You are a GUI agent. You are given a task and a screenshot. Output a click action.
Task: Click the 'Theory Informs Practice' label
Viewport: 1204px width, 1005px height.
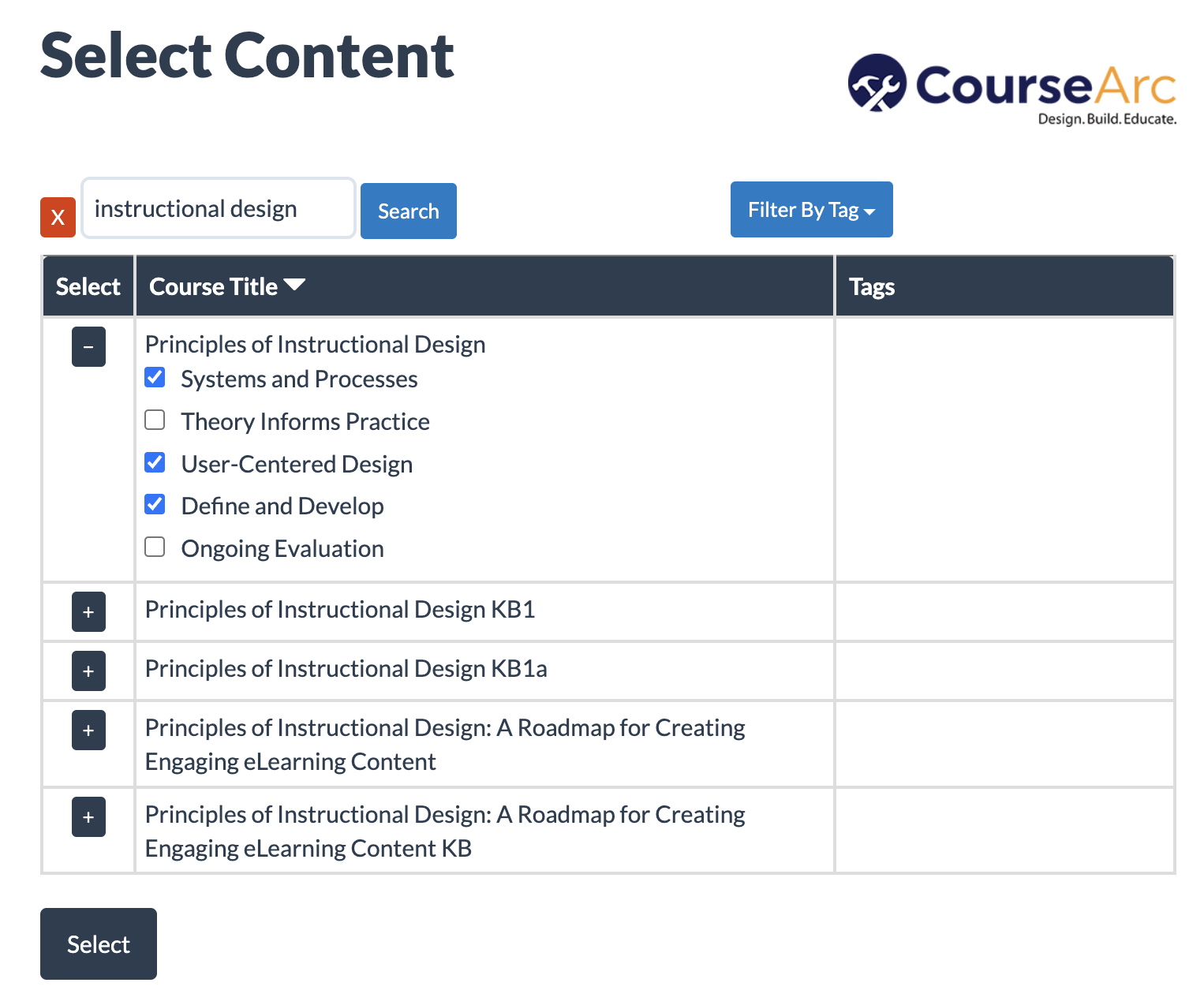click(x=305, y=422)
